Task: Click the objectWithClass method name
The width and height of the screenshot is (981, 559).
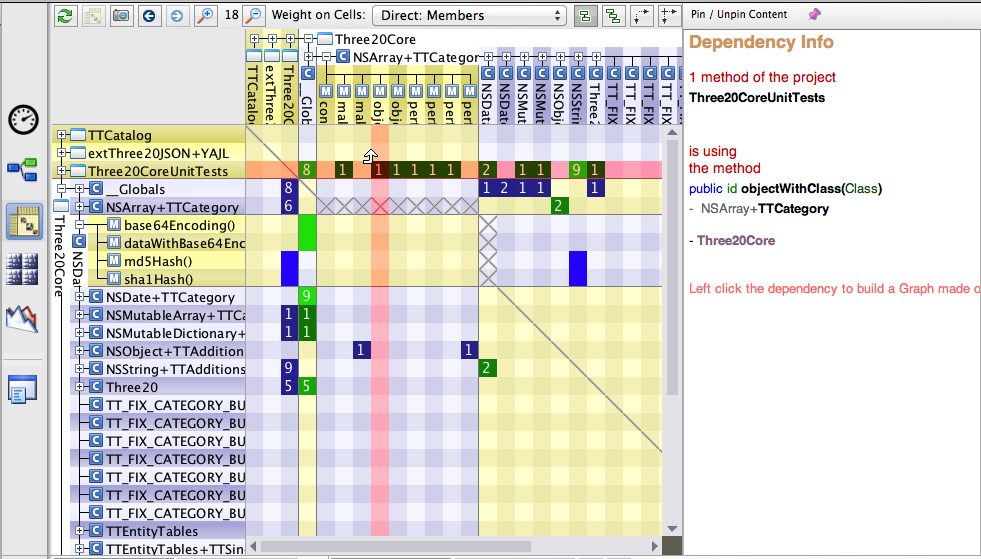Action: pyautogui.click(x=791, y=188)
